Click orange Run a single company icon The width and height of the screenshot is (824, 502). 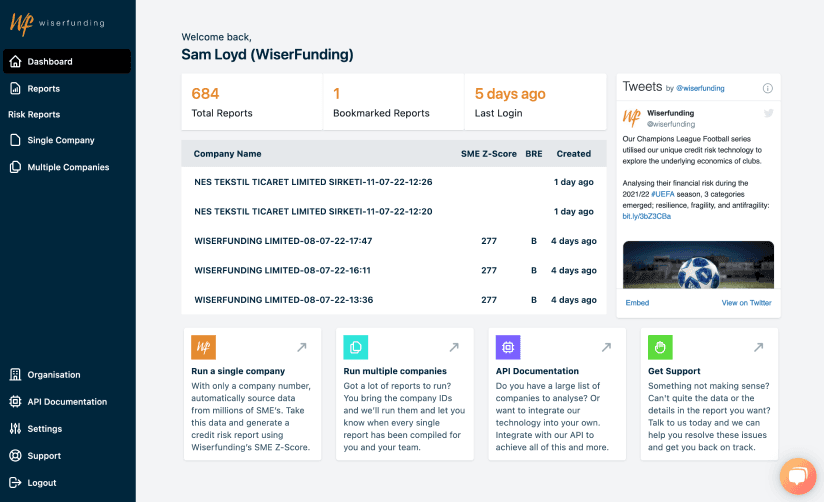point(203,347)
